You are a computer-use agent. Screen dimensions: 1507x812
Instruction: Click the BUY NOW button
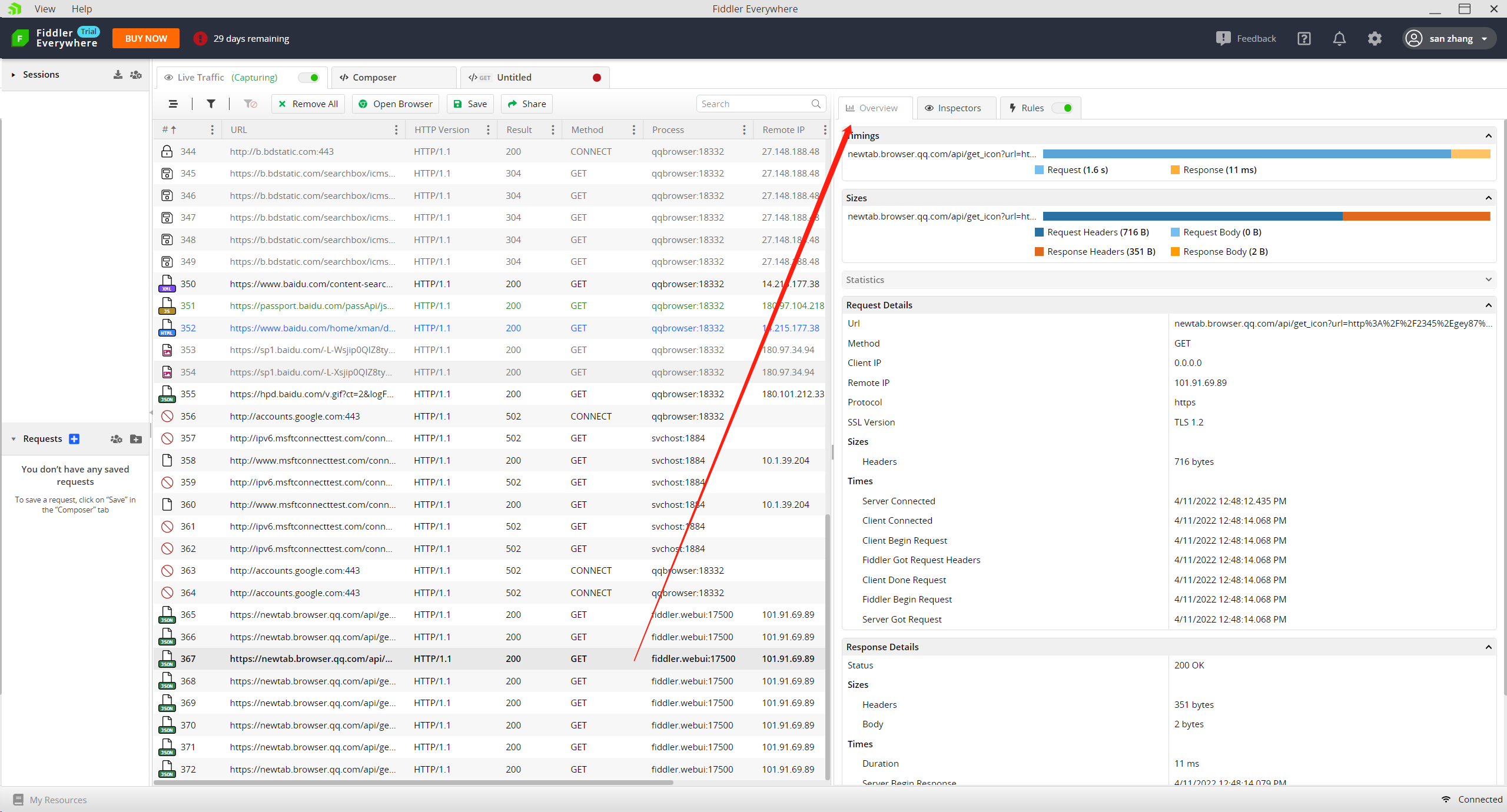pos(146,39)
